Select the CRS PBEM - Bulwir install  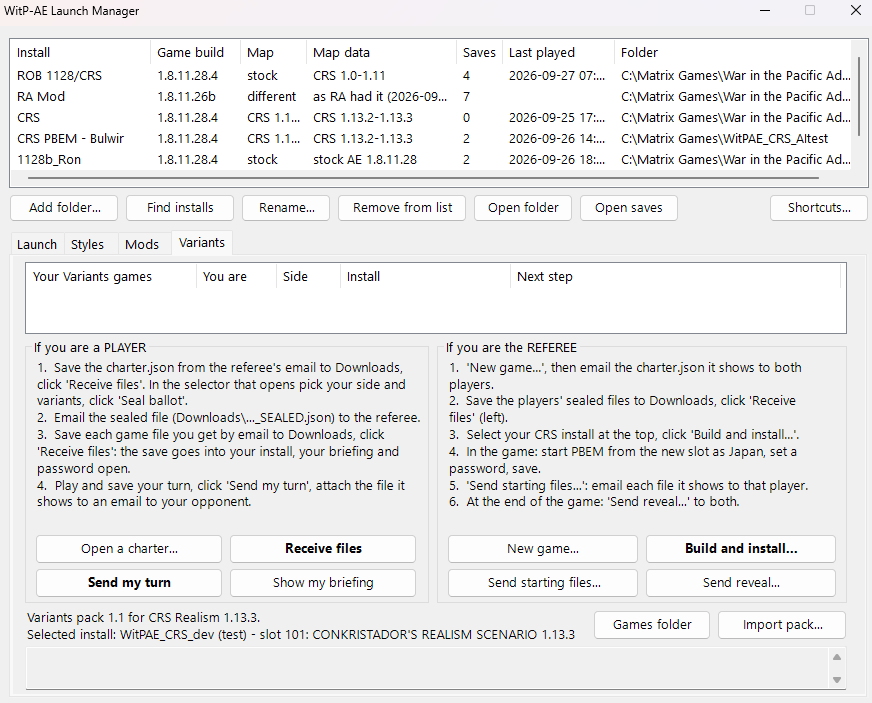point(433,138)
